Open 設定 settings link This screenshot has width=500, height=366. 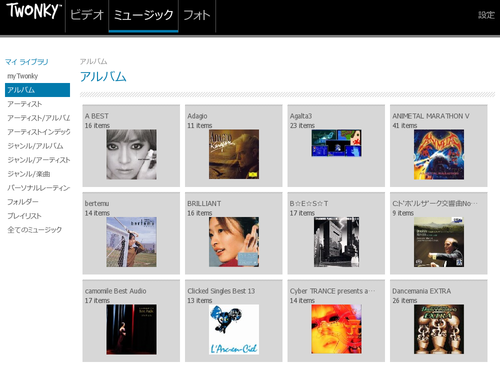point(486,15)
